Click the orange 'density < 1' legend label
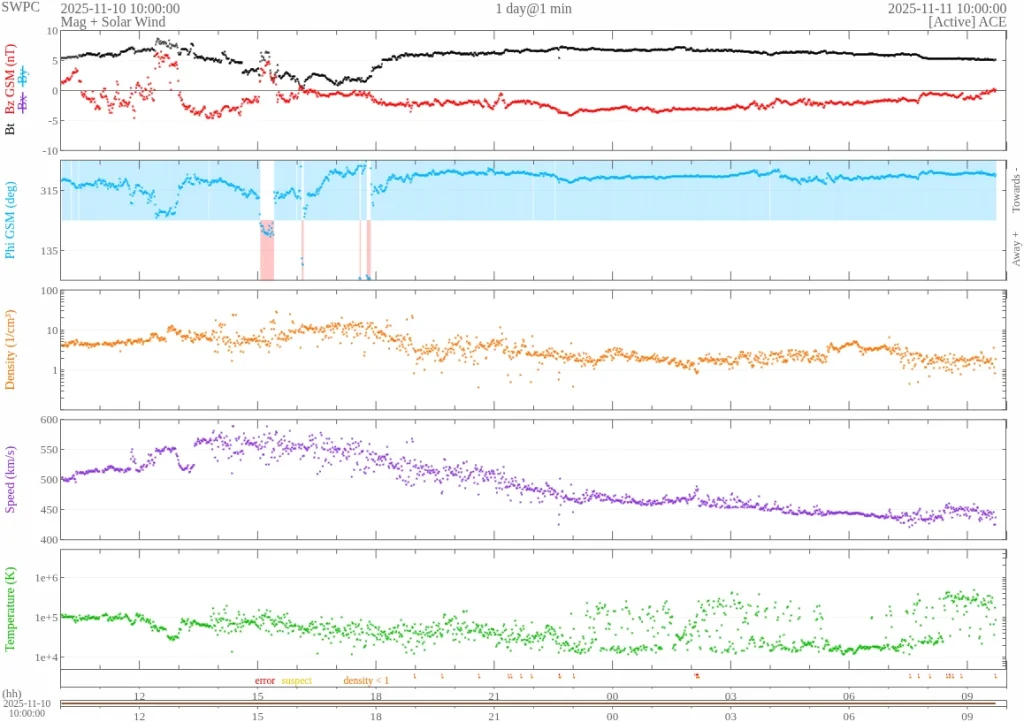 tap(366, 681)
